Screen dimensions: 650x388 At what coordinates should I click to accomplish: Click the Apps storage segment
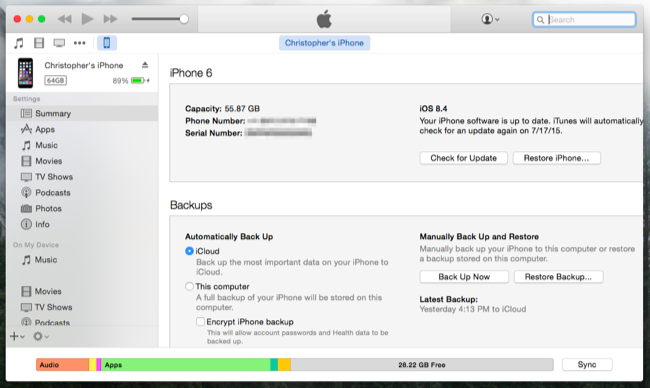tap(186, 365)
